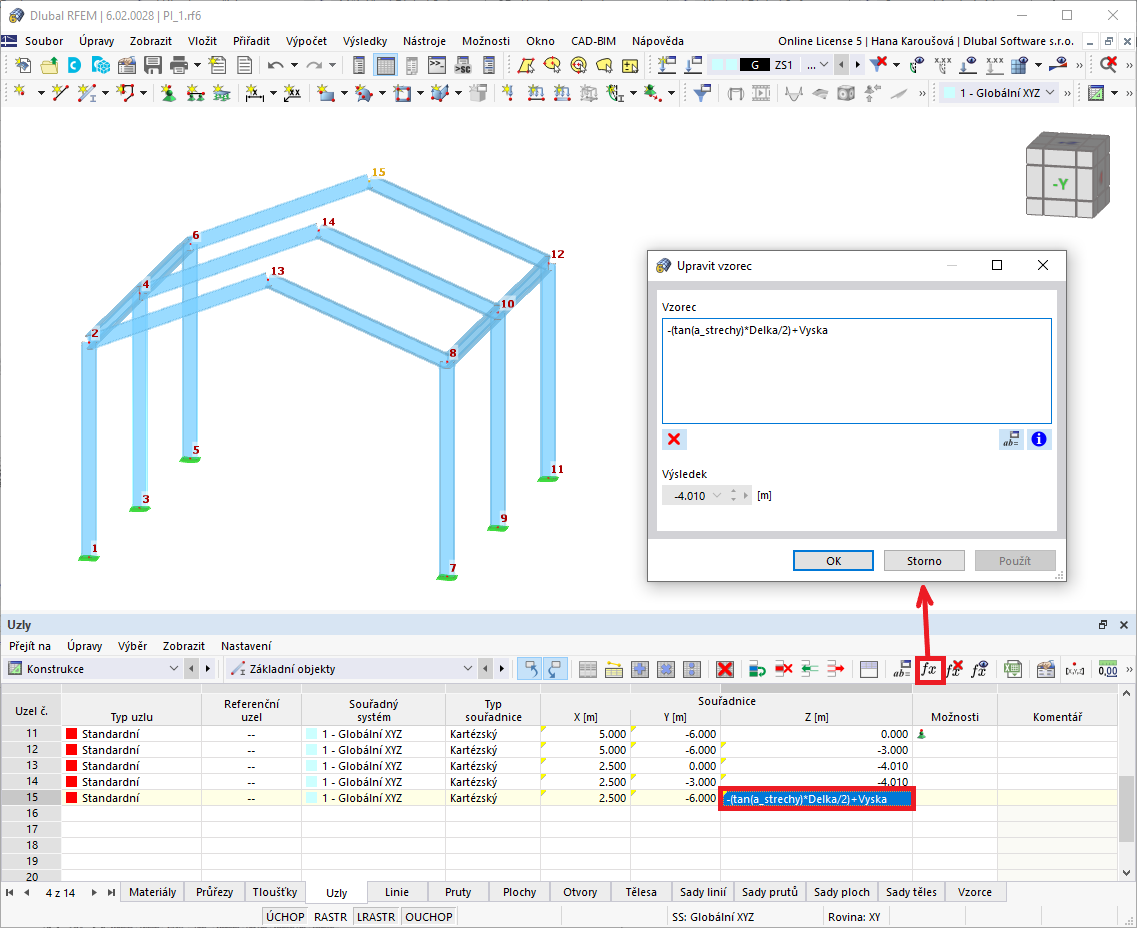Expand the undo history dropdown arrow
This screenshot has width=1137, height=928.
(x=294, y=65)
